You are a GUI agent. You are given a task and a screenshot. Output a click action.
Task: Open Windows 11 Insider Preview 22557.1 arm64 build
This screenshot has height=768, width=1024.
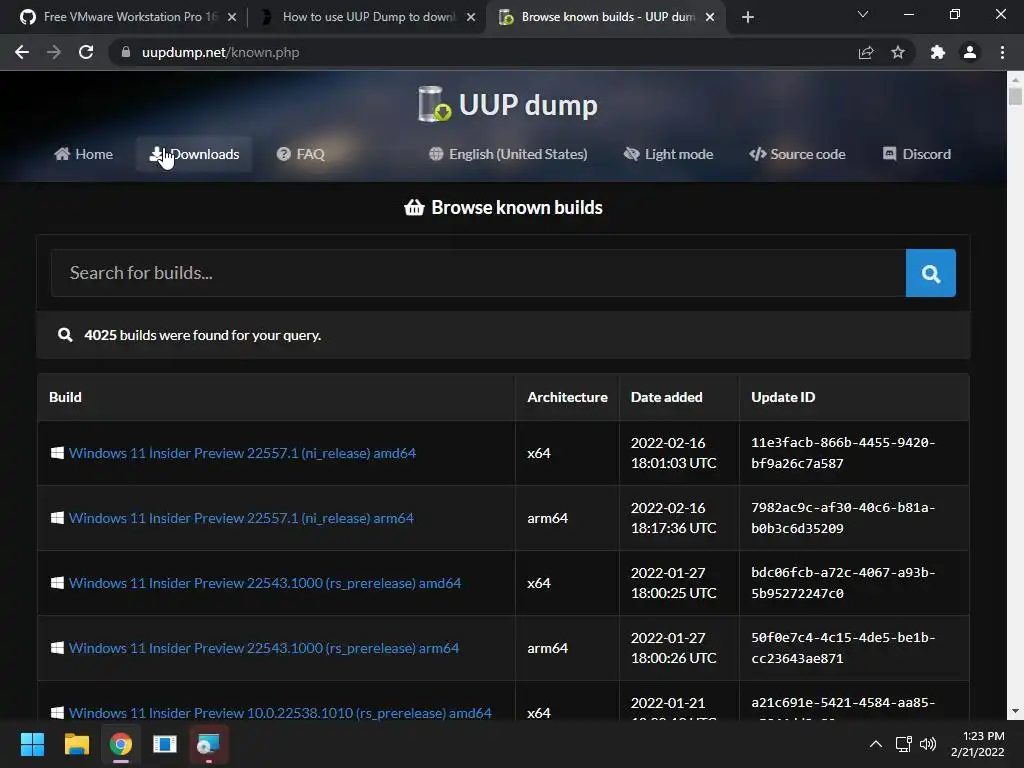pos(241,518)
